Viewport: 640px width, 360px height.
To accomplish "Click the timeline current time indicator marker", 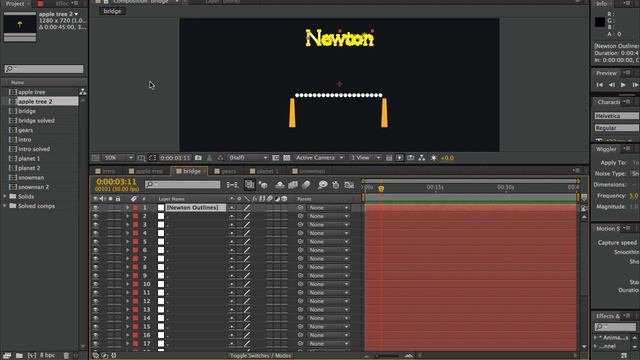I will tap(381, 189).
